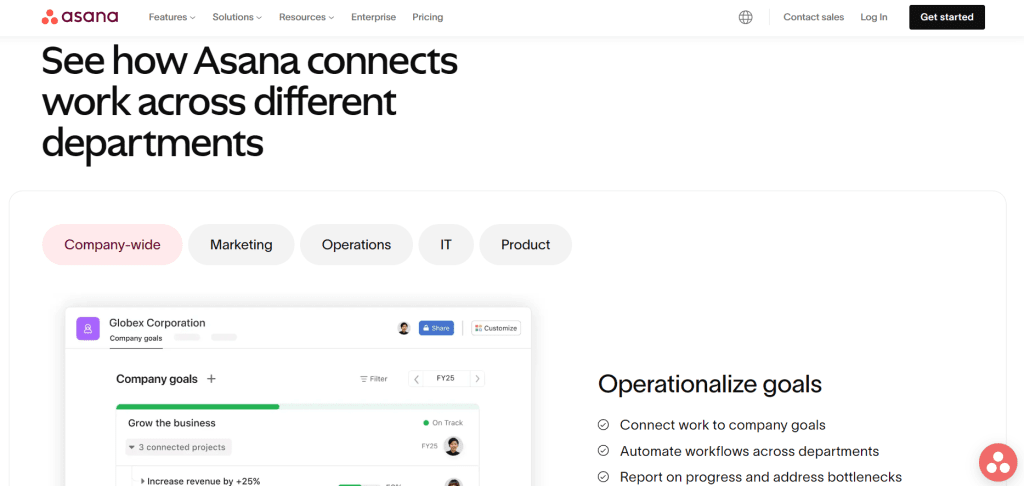This screenshot has height=486, width=1024.
Task: Click the FY25 label in goal row
Action: tap(429, 446)
